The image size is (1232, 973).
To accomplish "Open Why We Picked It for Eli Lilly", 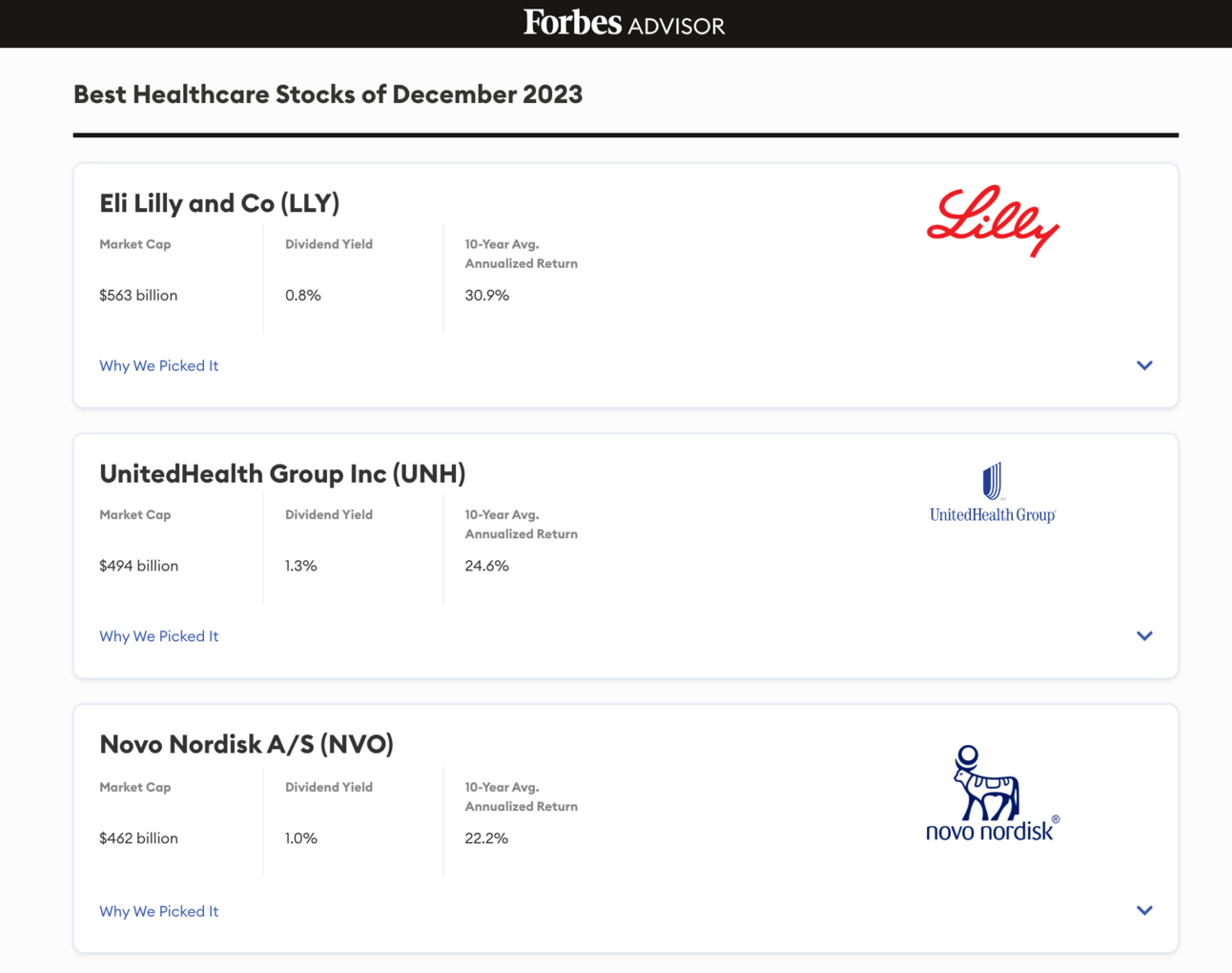I will coord(159,365).
